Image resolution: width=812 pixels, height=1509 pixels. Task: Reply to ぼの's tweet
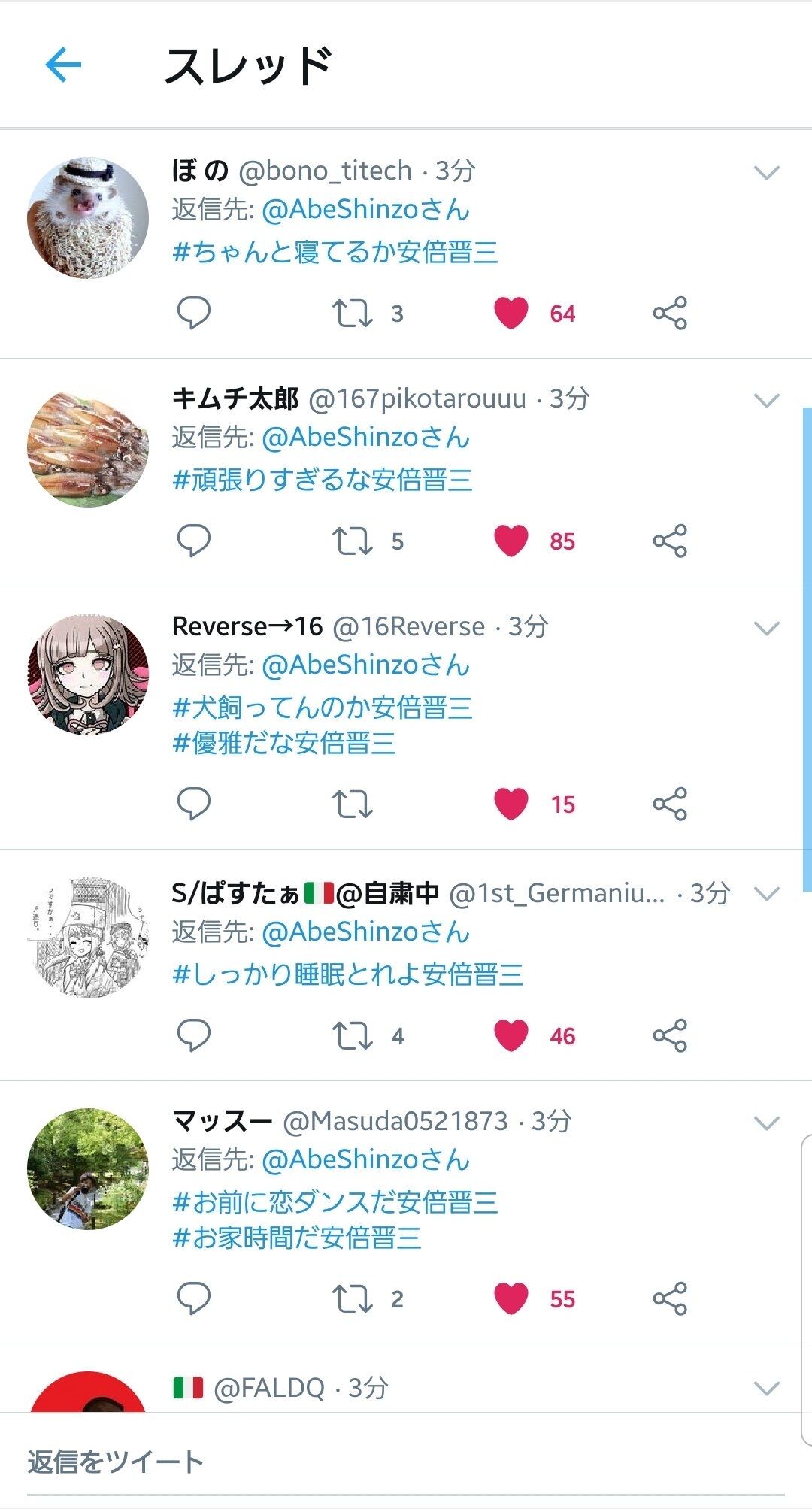click(193, 313)
